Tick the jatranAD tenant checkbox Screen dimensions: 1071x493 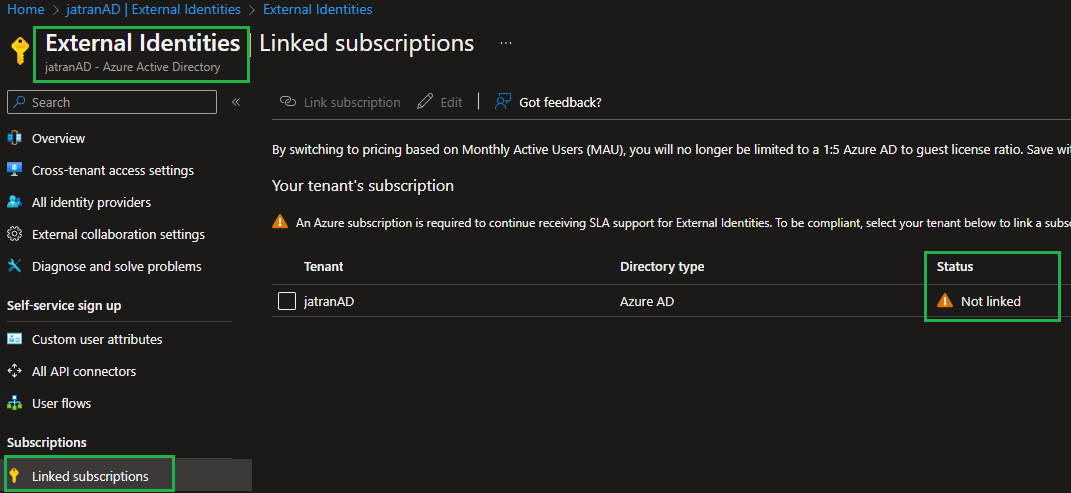click(x=287, y=301)
